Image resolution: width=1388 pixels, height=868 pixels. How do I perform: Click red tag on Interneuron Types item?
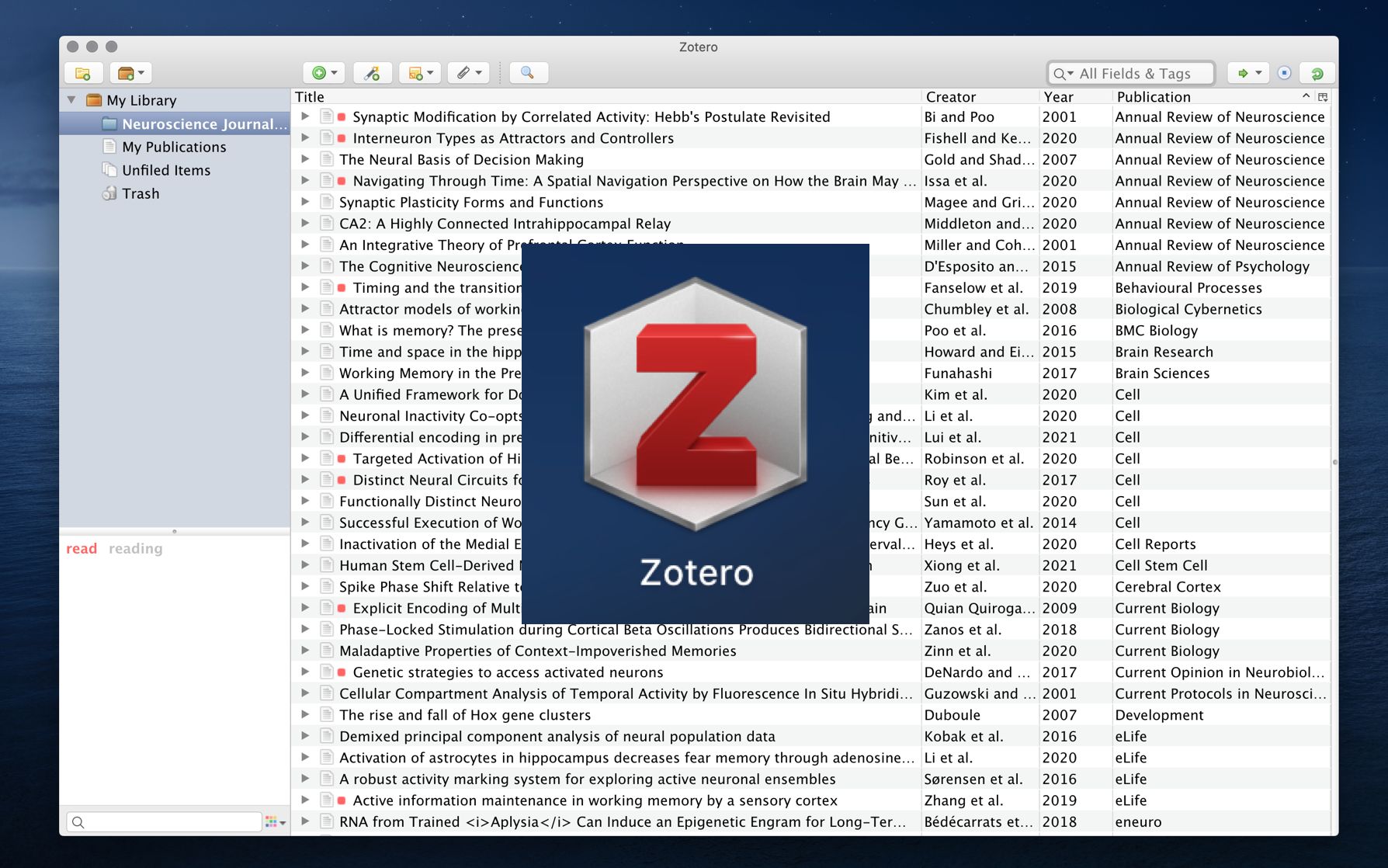pyautogui.click(x=342, y=138)
